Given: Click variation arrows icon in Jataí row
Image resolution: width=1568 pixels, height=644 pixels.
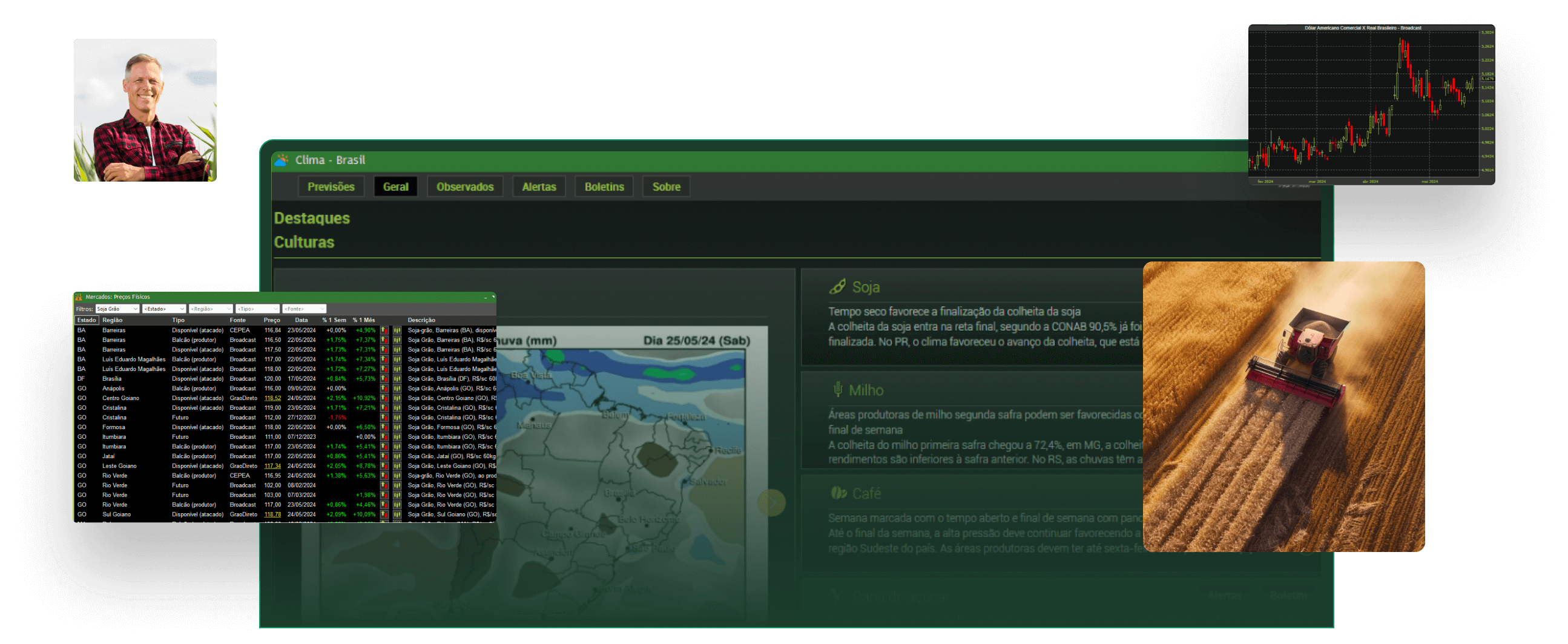Looking at the screenshot, I should [x=384, y=456].
